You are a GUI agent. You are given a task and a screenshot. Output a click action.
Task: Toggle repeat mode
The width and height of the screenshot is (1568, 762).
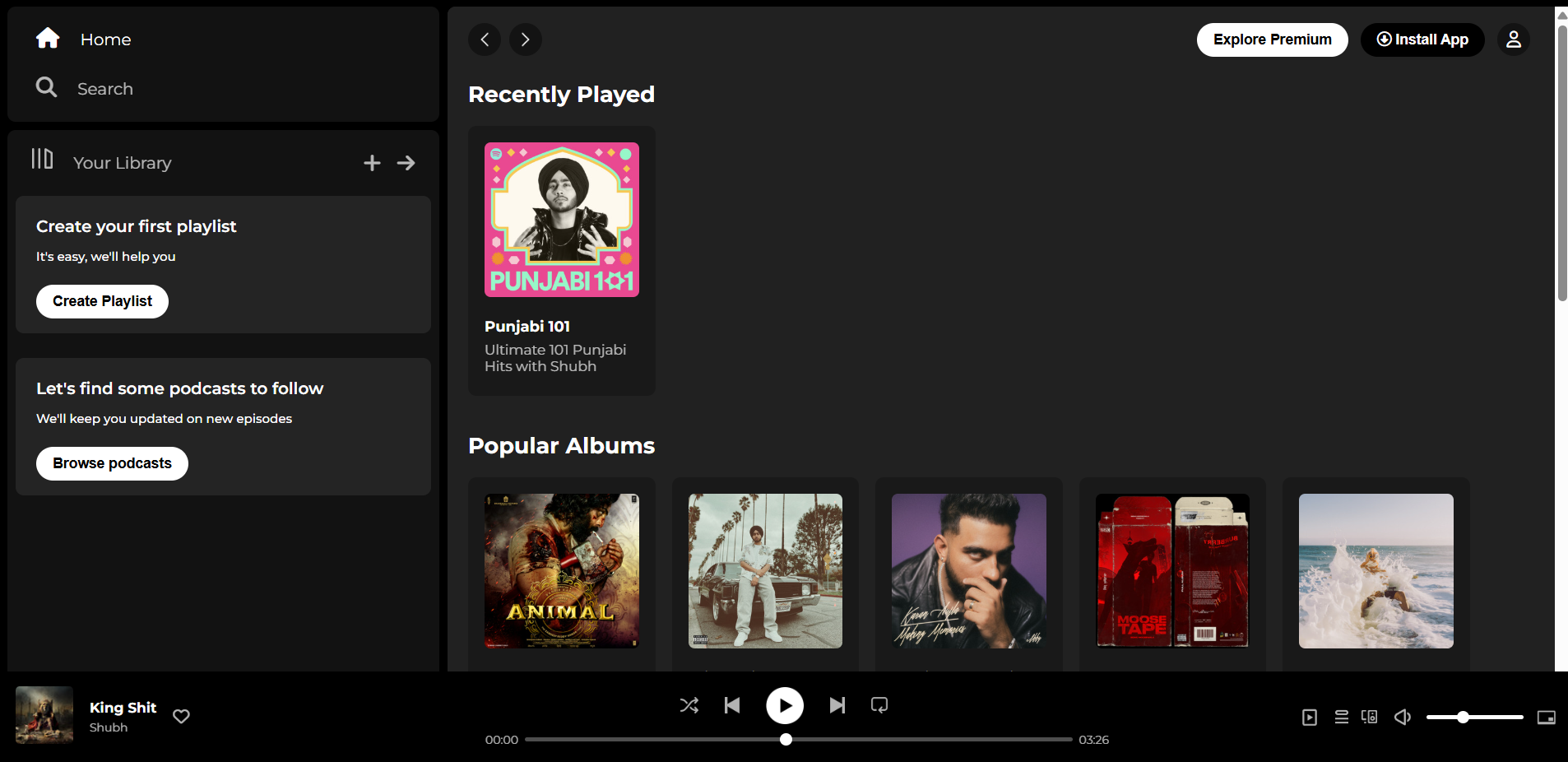(x=879, y=705)
